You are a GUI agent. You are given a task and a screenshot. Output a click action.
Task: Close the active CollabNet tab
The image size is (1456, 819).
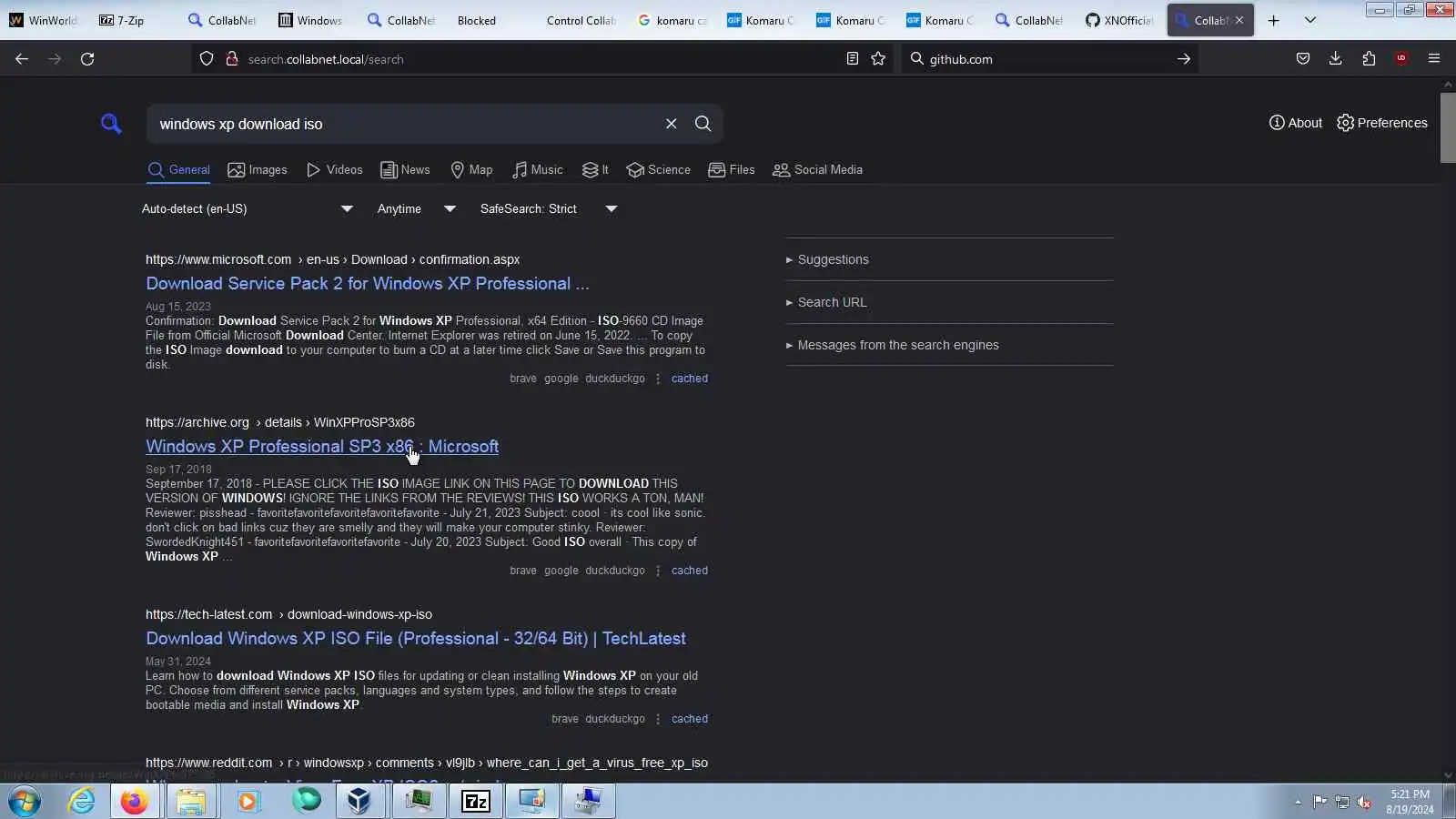[1239, 20]
